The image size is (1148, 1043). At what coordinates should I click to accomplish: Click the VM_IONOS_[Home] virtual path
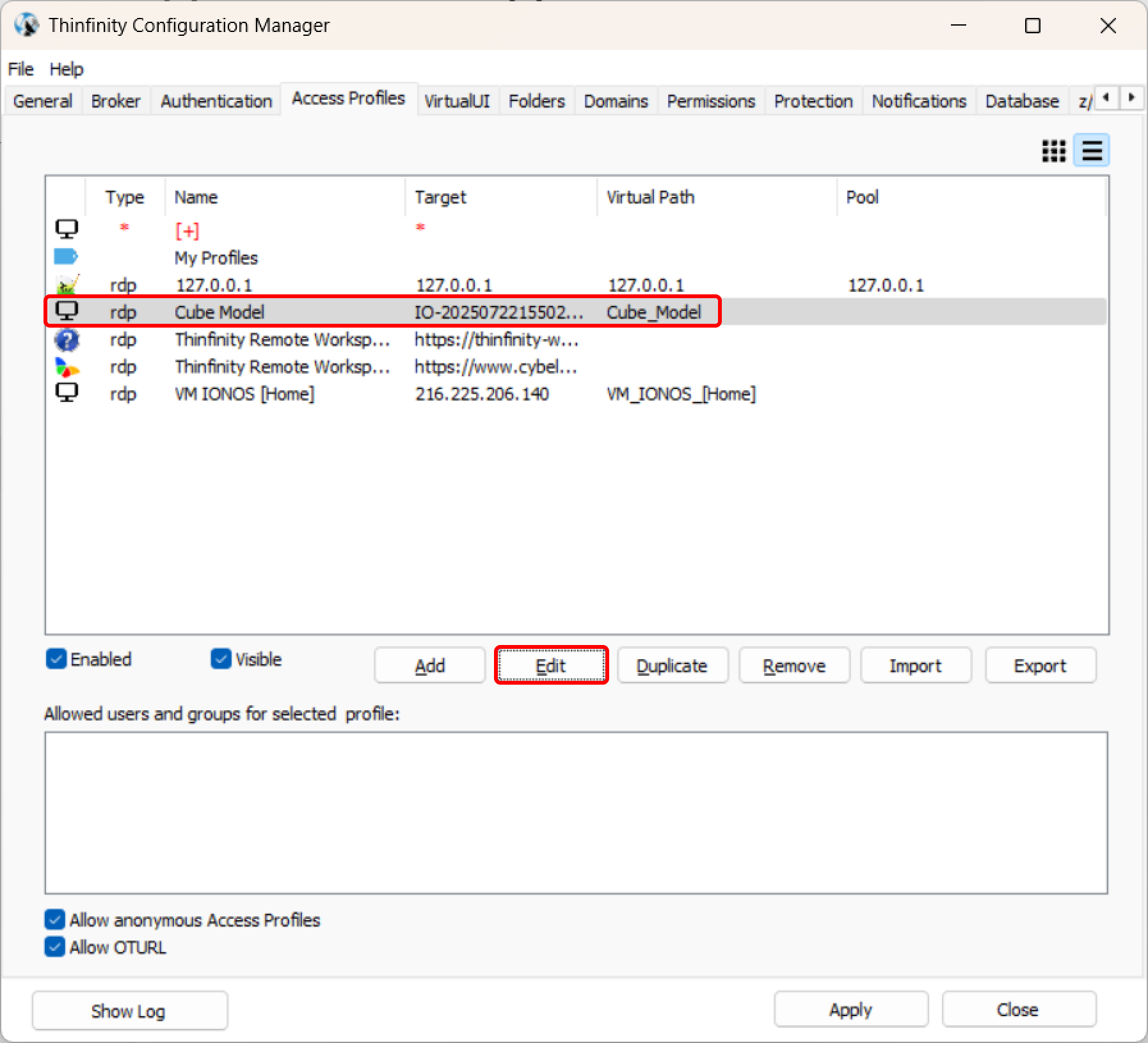point(682,394)
